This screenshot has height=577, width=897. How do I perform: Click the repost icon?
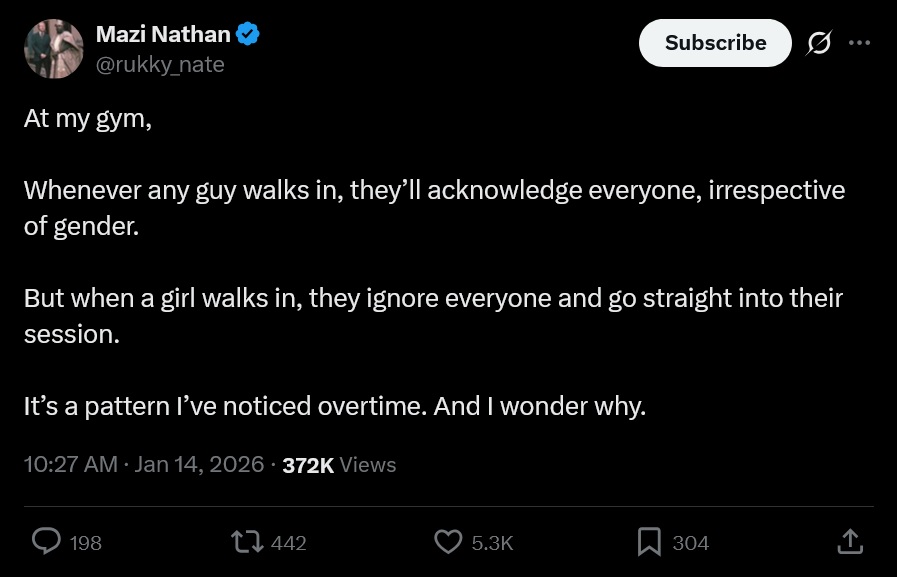point(247,542)
